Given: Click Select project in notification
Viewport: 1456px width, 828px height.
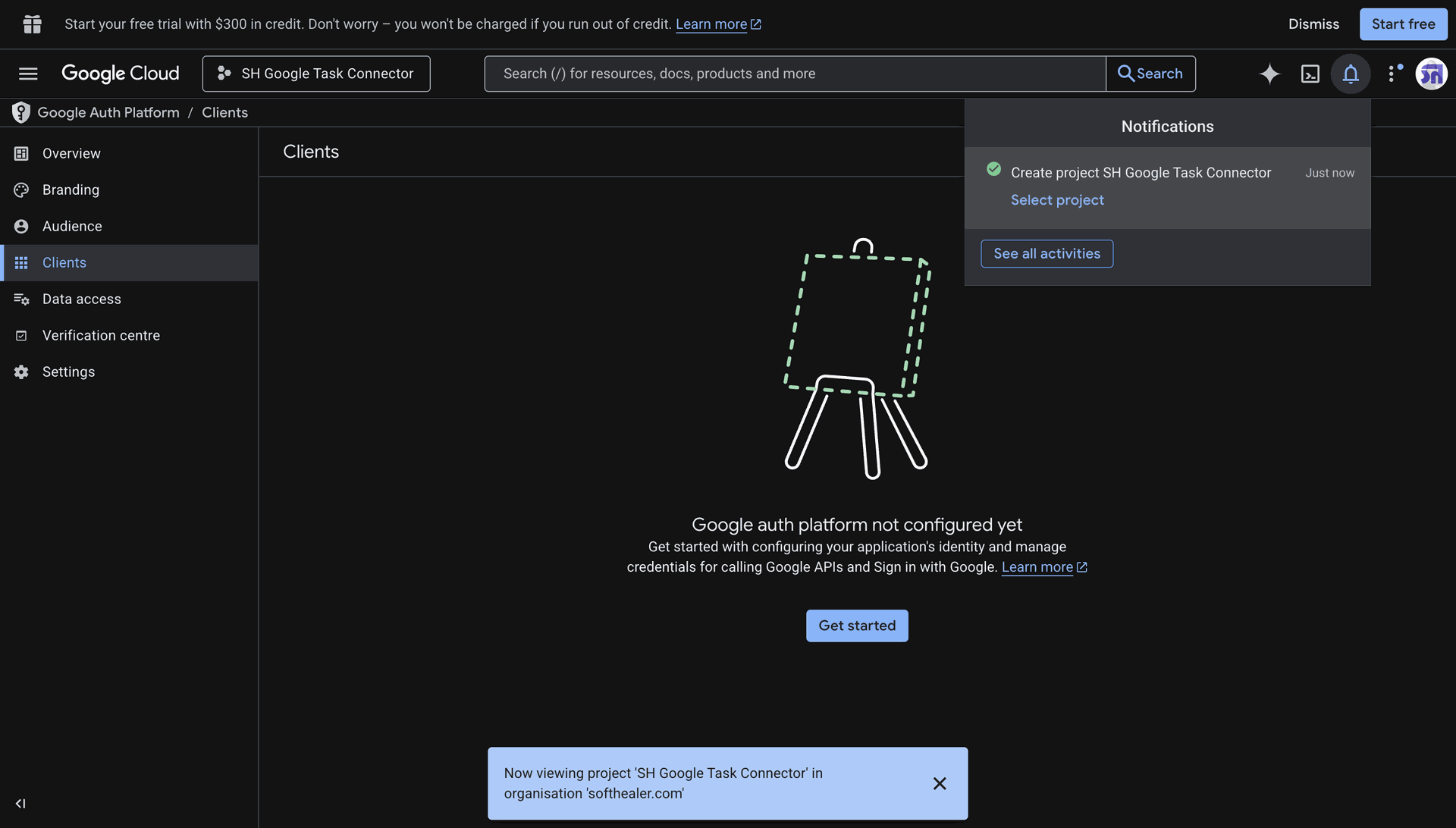Looking at the screenshot, I should coord(1057,200).
